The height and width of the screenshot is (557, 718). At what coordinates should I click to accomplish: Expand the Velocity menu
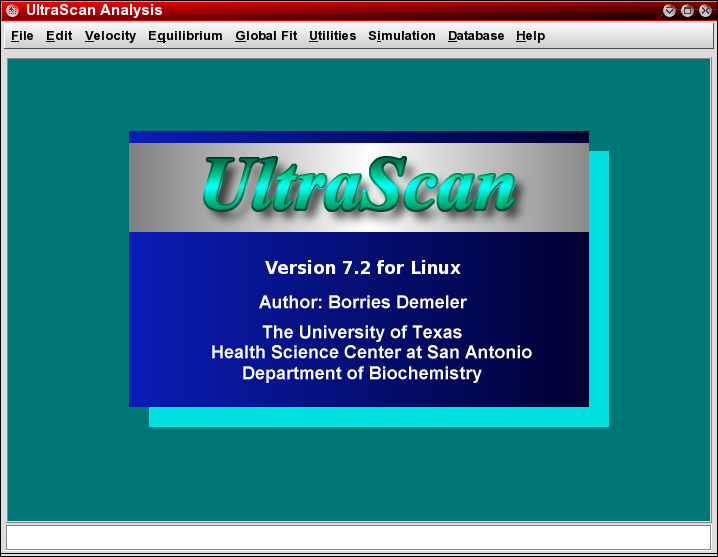click(x=110, y=36)
